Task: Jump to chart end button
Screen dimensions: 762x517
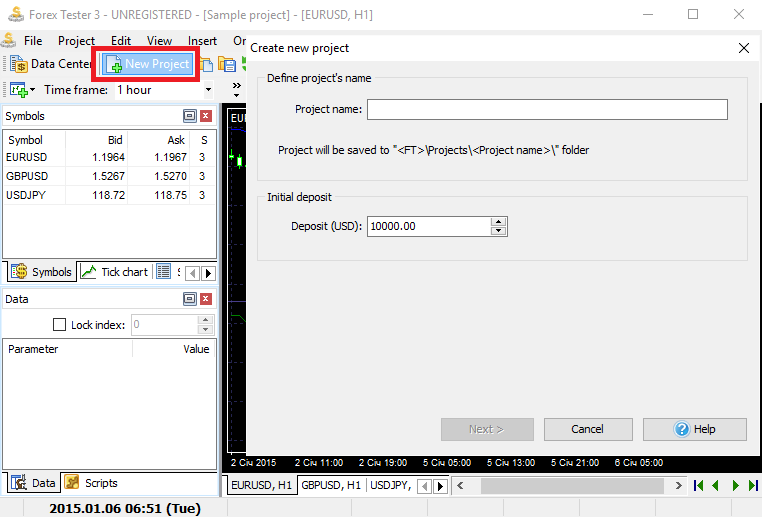Action: [x=753, y=485]
